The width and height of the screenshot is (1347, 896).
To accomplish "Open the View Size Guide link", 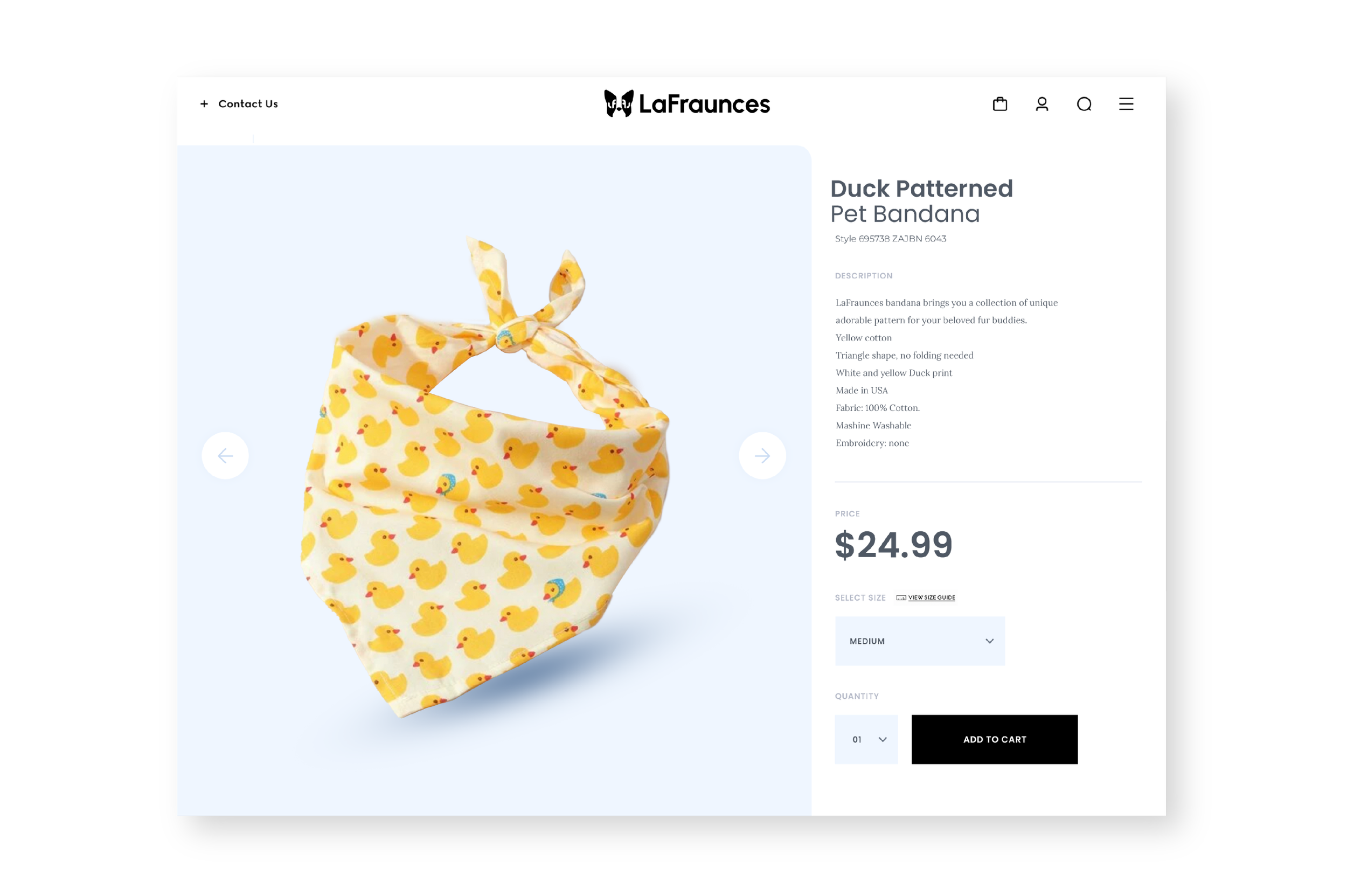I will coord(932,598).
